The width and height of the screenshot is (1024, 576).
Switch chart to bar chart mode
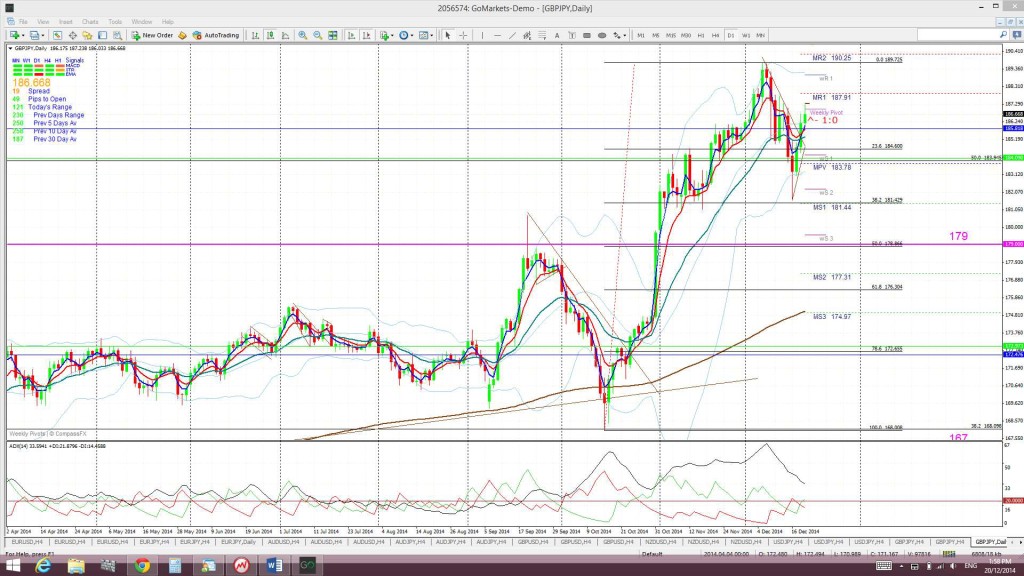(255, 35)
